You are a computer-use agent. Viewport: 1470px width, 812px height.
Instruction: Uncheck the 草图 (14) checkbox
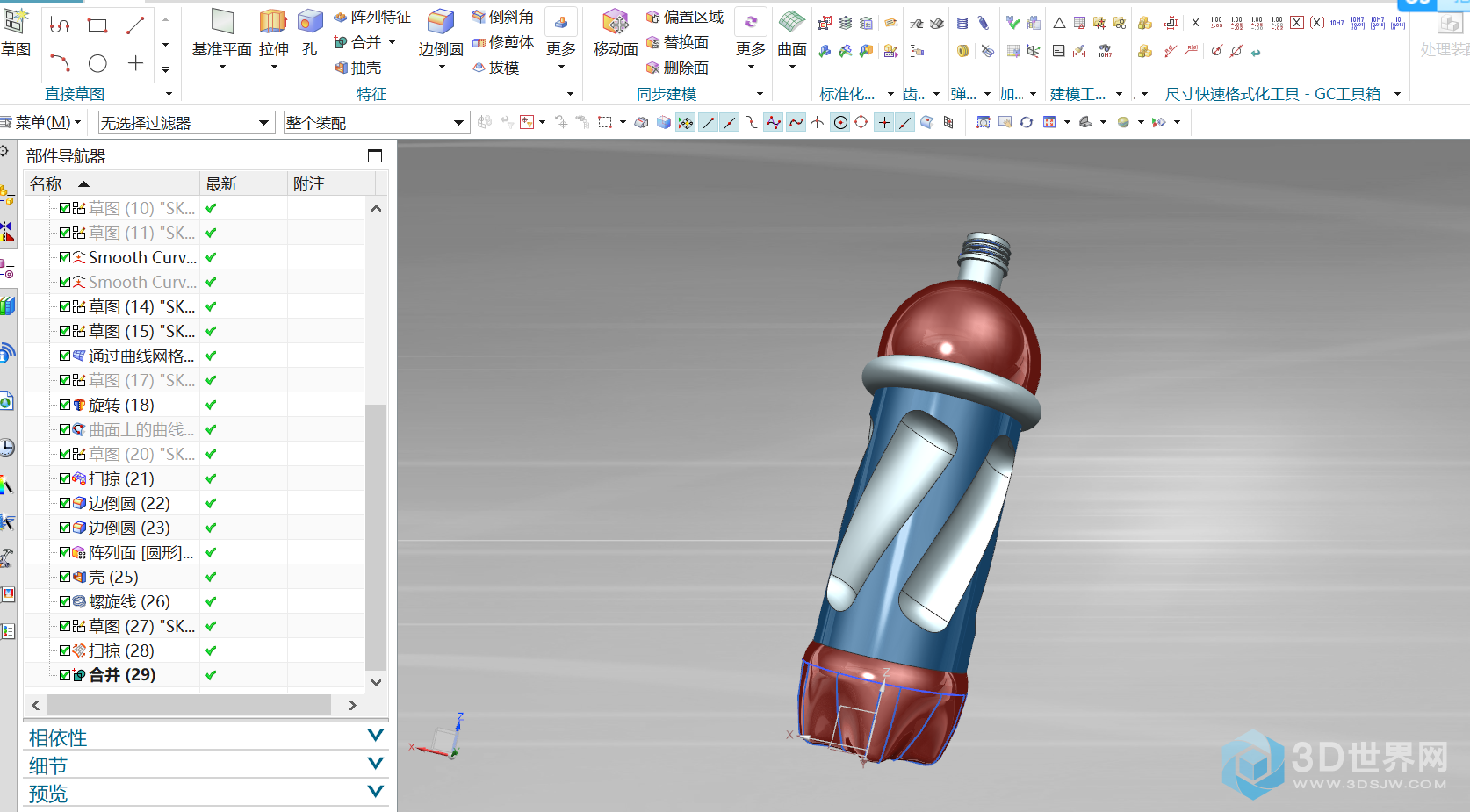coord(65,306)
